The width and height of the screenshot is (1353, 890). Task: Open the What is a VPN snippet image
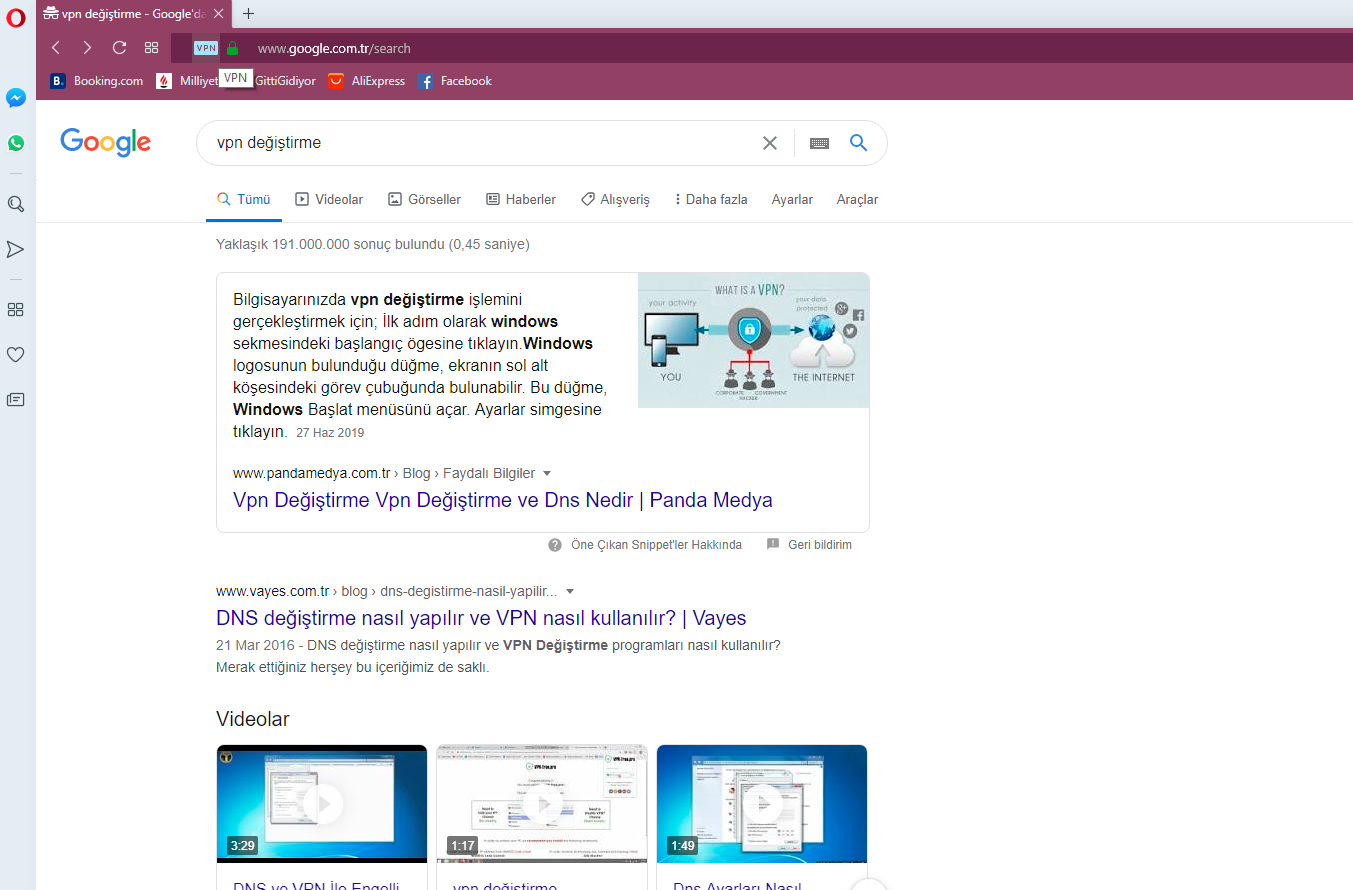pyautogui.click(x=753, y=340)
